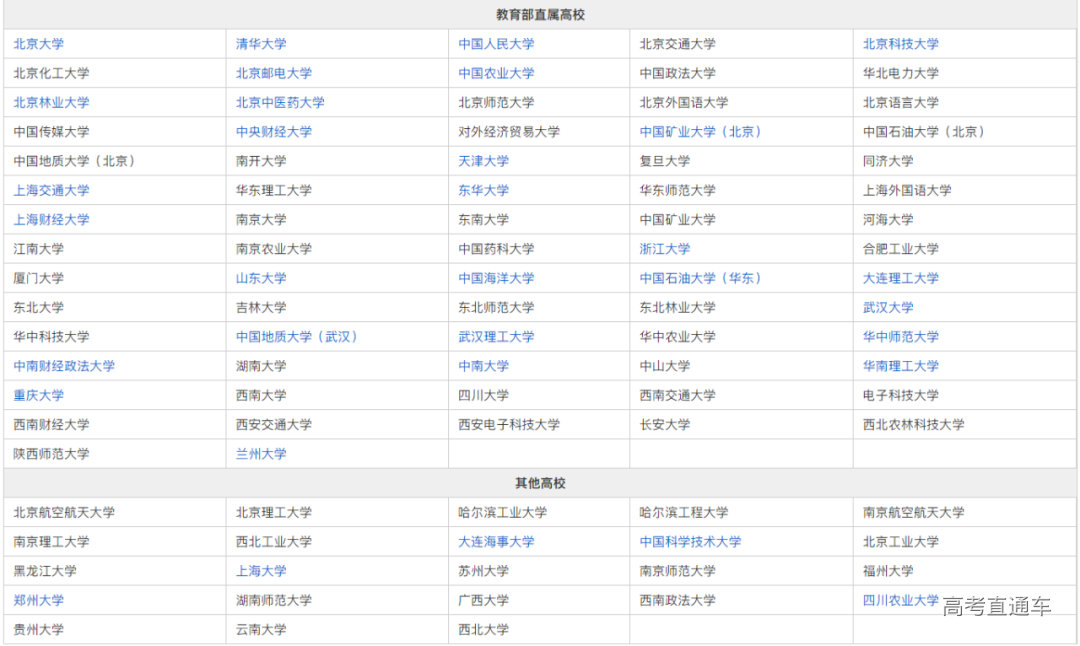1080x646 pixels.
Task: Select the 教育部直属高校 section header
Action: point(540,15)
